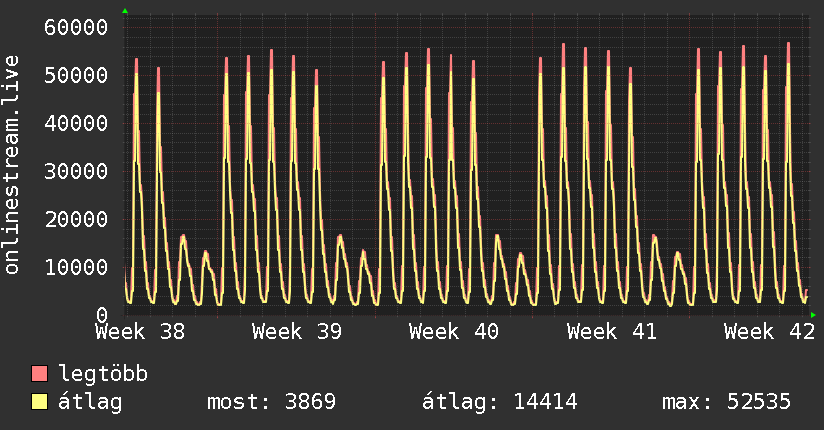Click the Week 42 axis label
The image size is (824, 430).
[769, 332]
